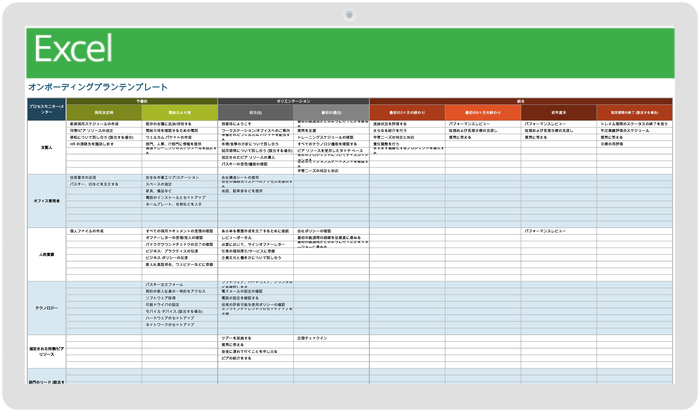Click the ツアーを実施する cell

click(x=236, y=338)
